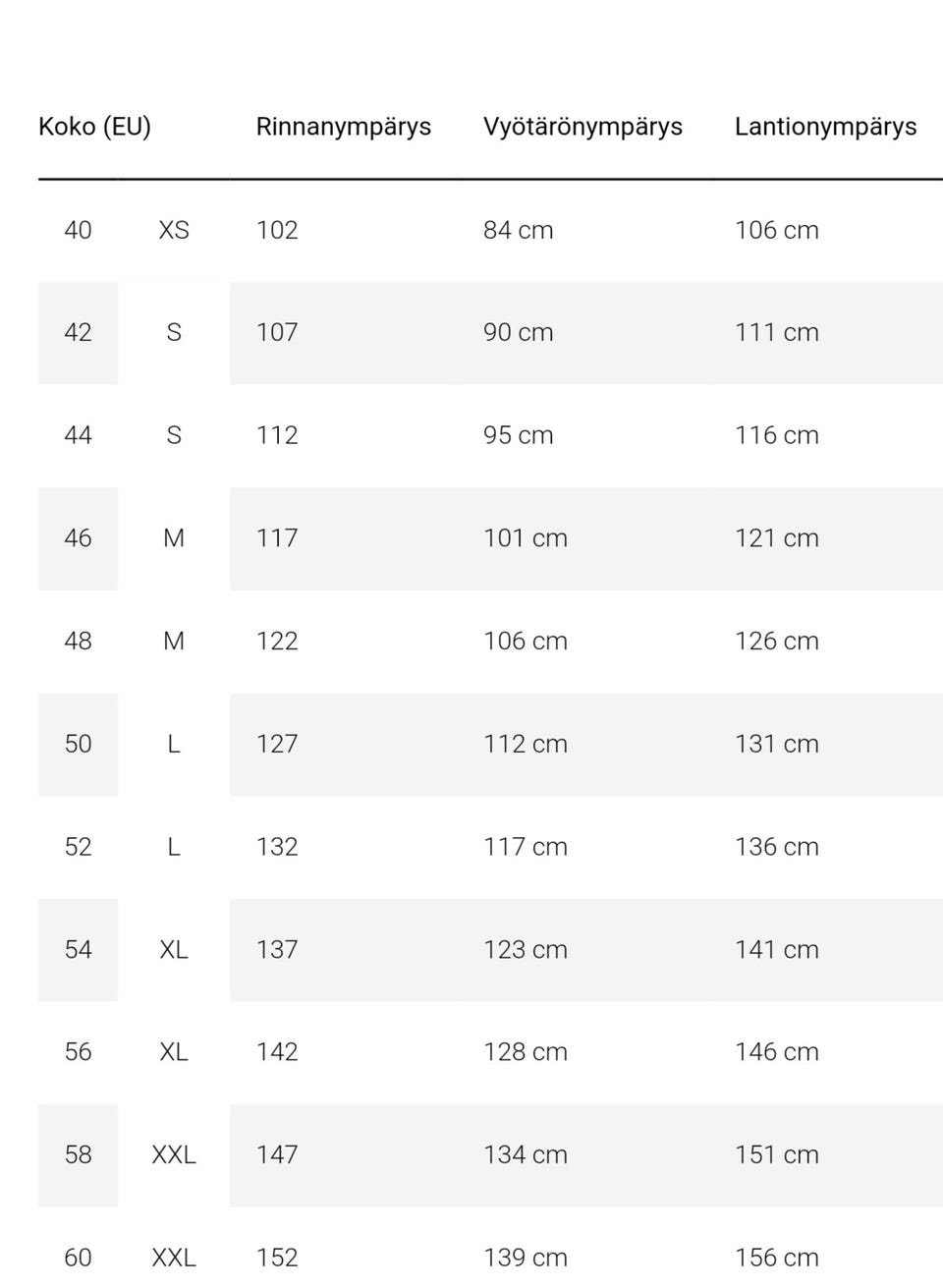The width and height of the screenshot is (943, 1288).
Task: Select waist value 123 cm
Action: tap(525, 950)
